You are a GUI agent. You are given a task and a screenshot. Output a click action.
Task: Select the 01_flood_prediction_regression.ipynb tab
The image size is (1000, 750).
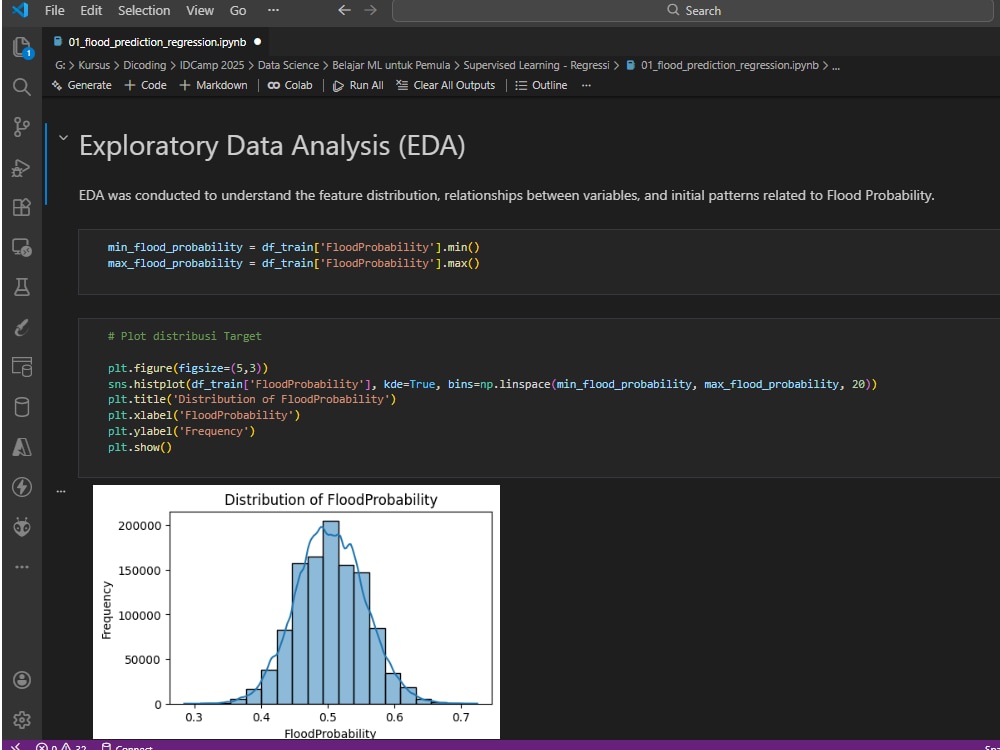157,42
